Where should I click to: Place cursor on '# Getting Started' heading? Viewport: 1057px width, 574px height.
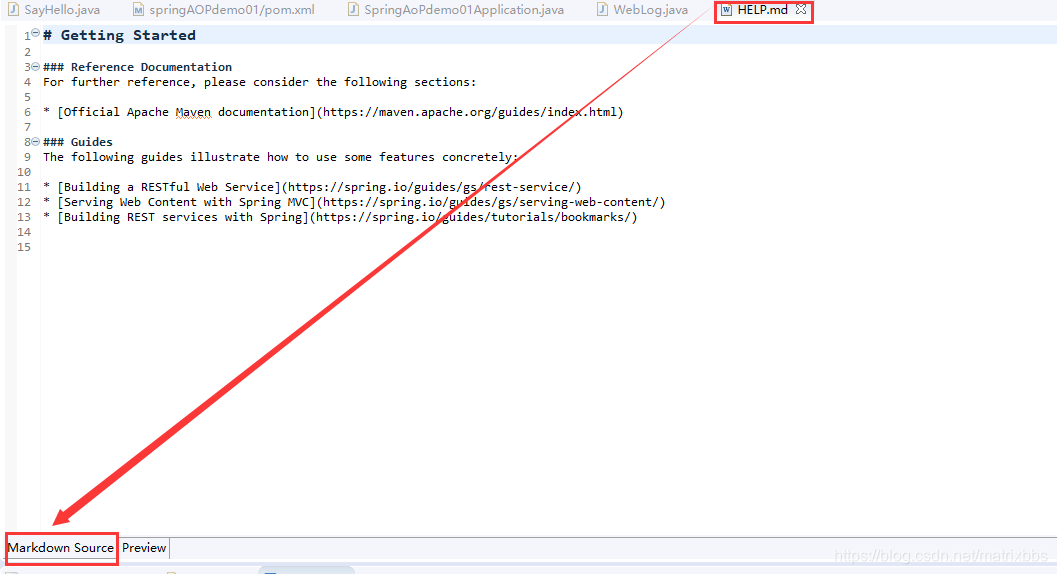[119, 35]
